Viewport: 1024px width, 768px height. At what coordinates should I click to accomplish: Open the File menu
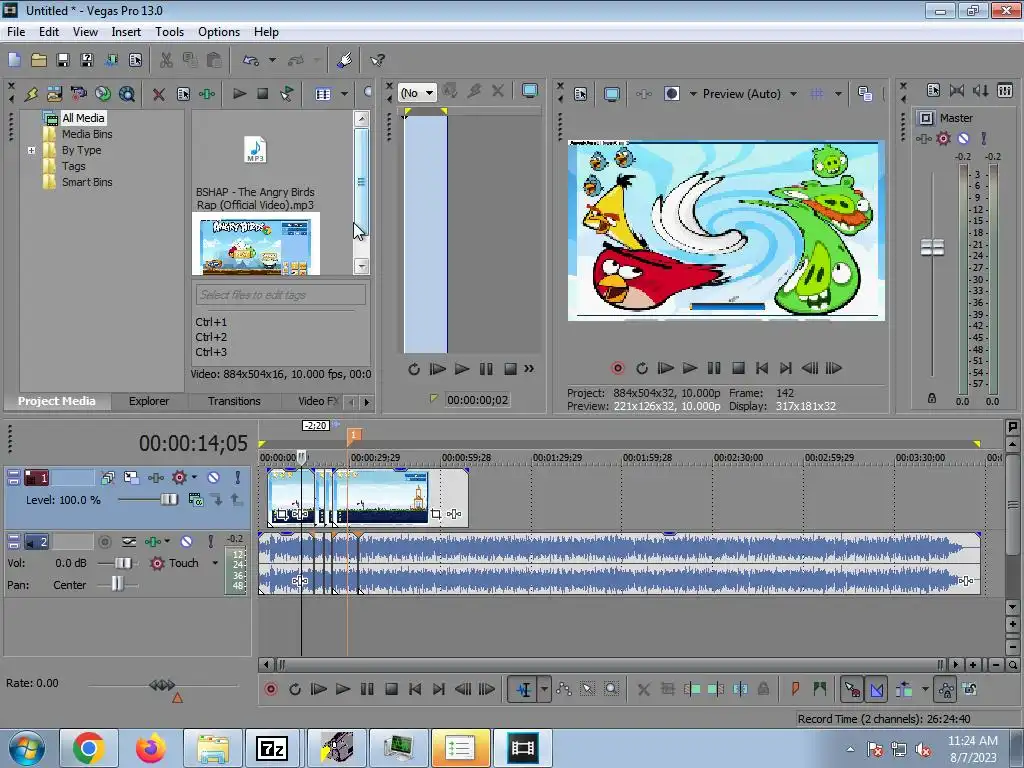pyautogui.click(x=16, y=31)
